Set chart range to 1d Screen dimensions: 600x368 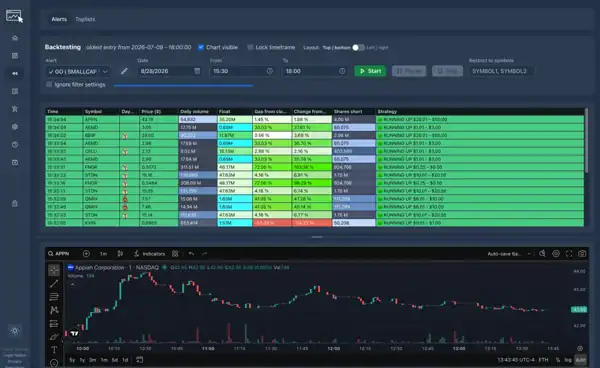click(x=125, y=360)
